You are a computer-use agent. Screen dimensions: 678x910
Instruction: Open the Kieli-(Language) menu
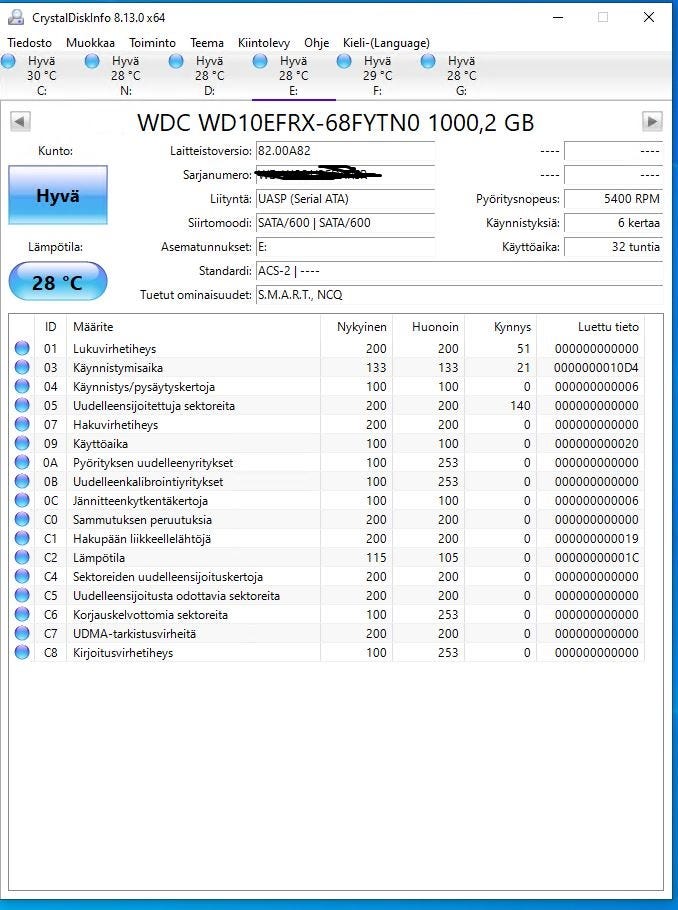(386, 43)
